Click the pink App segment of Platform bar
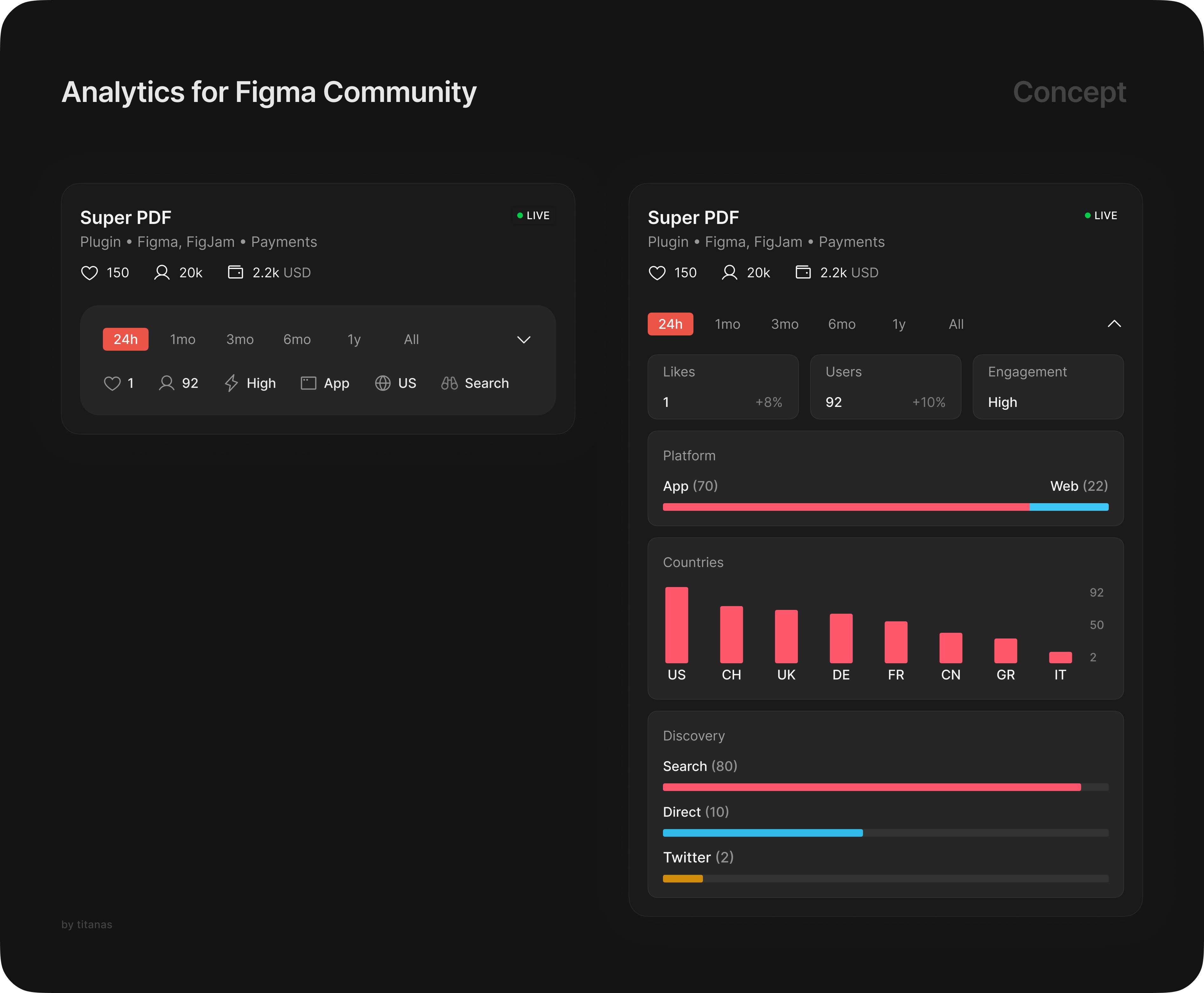The width and height of the screenshot is (1204, 993). point(846,507)
